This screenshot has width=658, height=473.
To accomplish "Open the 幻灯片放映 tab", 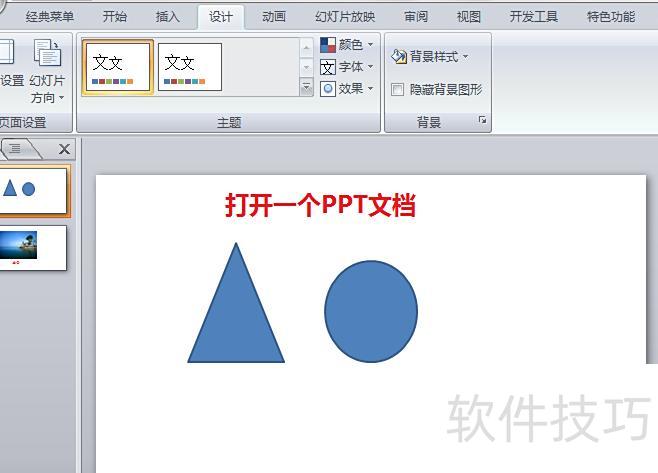I will (x=345, y=17).
